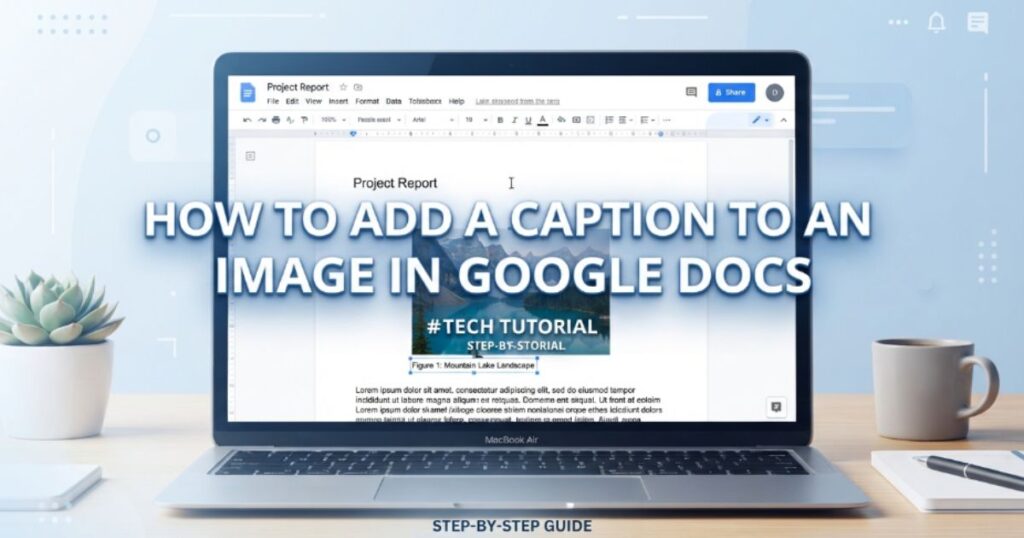
Task: Open the Edit menu
Action: (292, 101)
